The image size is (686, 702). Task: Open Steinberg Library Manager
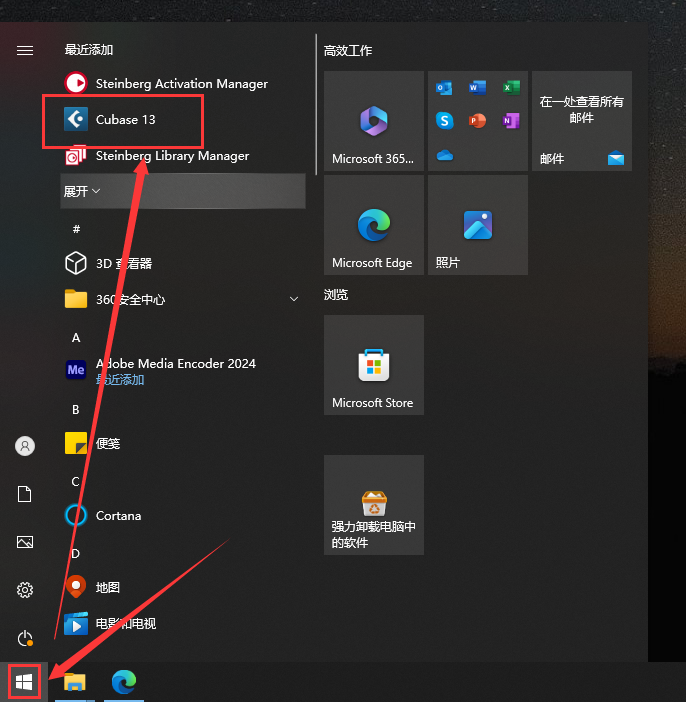[x=171, y=156]
